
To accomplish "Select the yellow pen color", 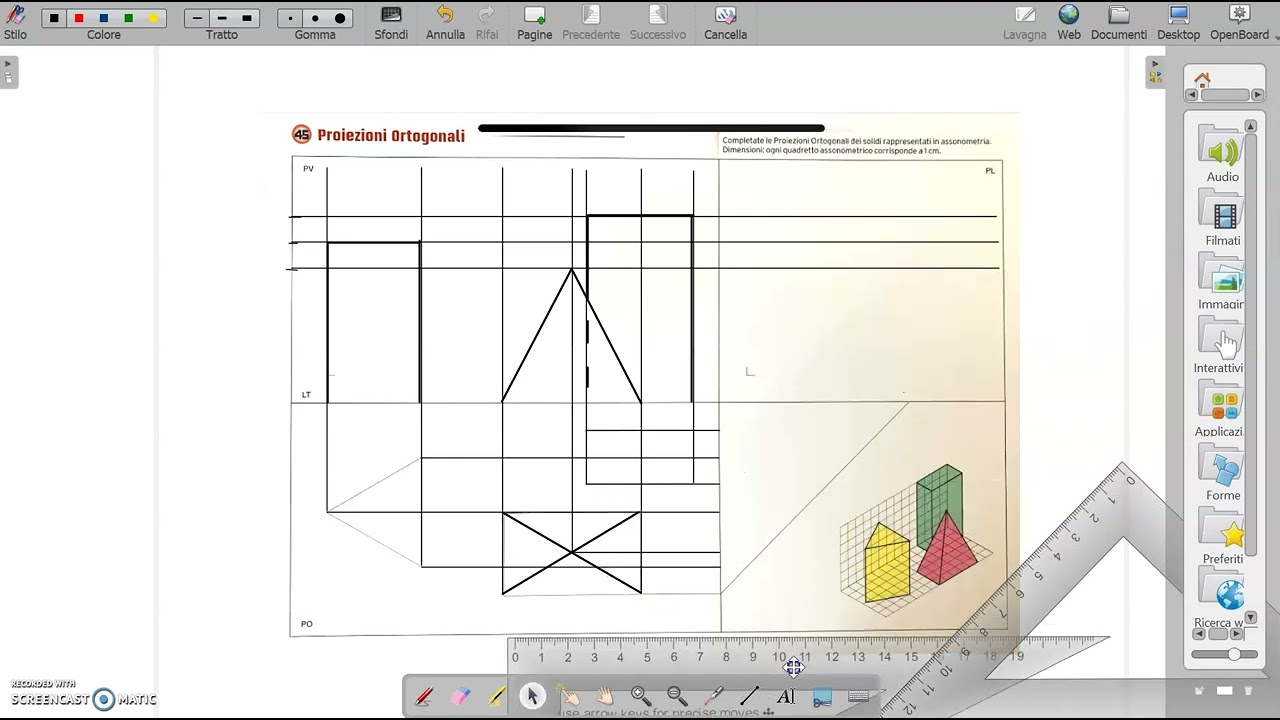I will (x=153, y=18).
